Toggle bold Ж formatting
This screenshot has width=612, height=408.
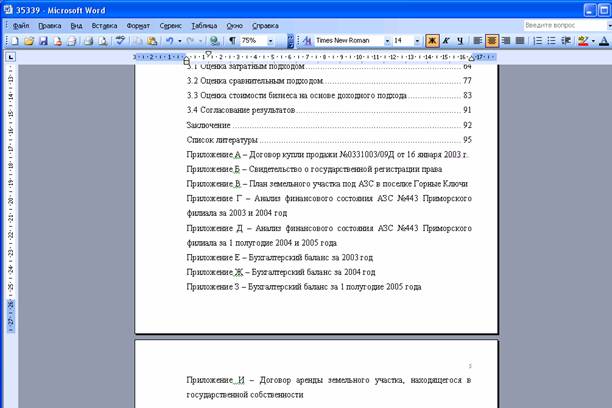tap(432, 41)
